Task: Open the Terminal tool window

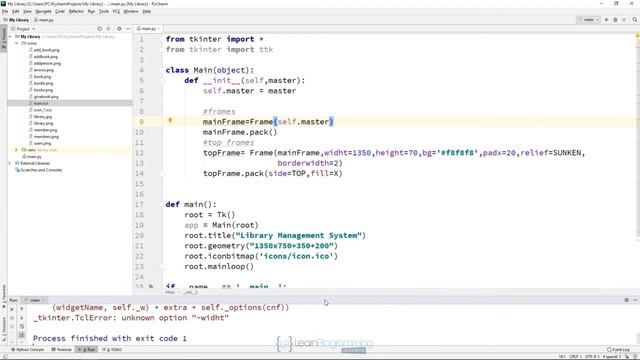Action: (61, 350)
